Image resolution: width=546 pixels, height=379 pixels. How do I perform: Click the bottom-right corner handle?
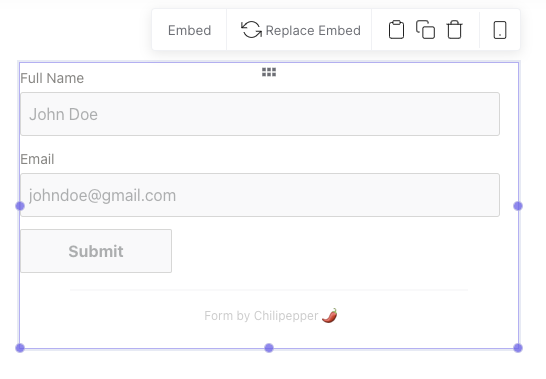pyautogui.click(x=518, y=348)
